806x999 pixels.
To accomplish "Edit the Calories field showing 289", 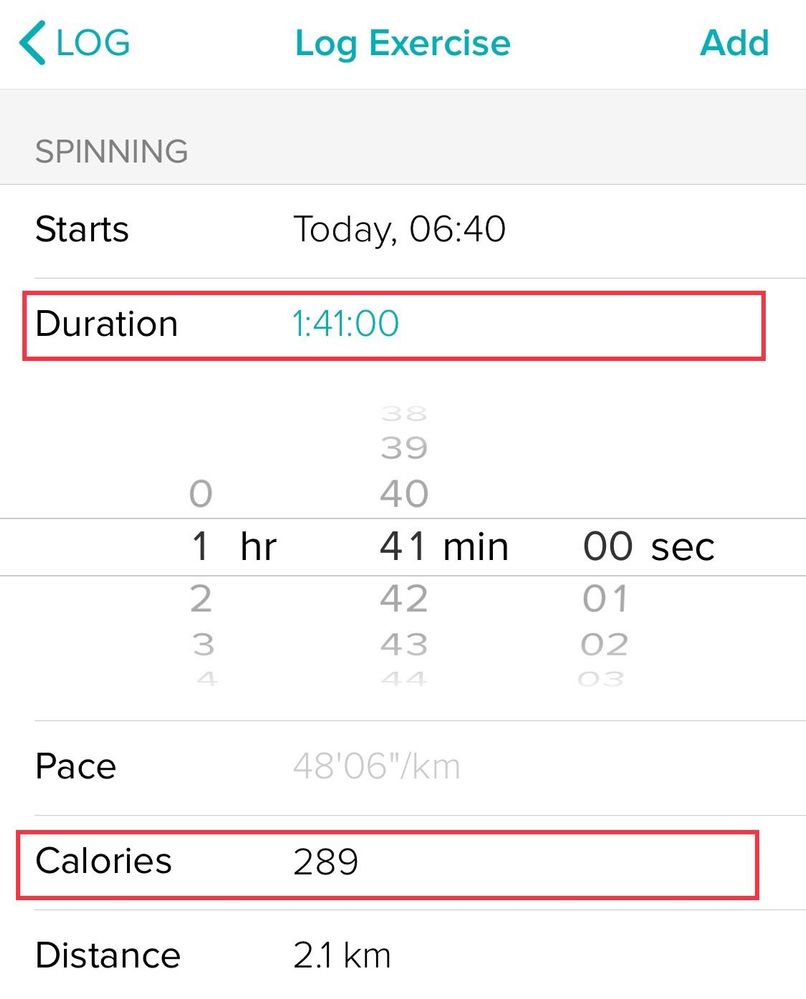I will point(326,862).
